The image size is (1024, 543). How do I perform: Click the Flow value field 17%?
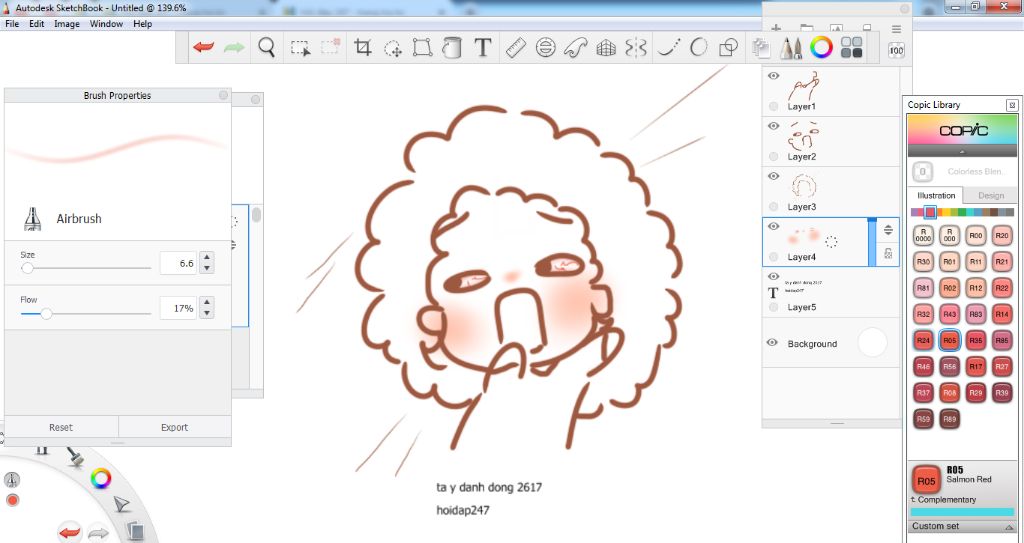(x=178, y=308)
